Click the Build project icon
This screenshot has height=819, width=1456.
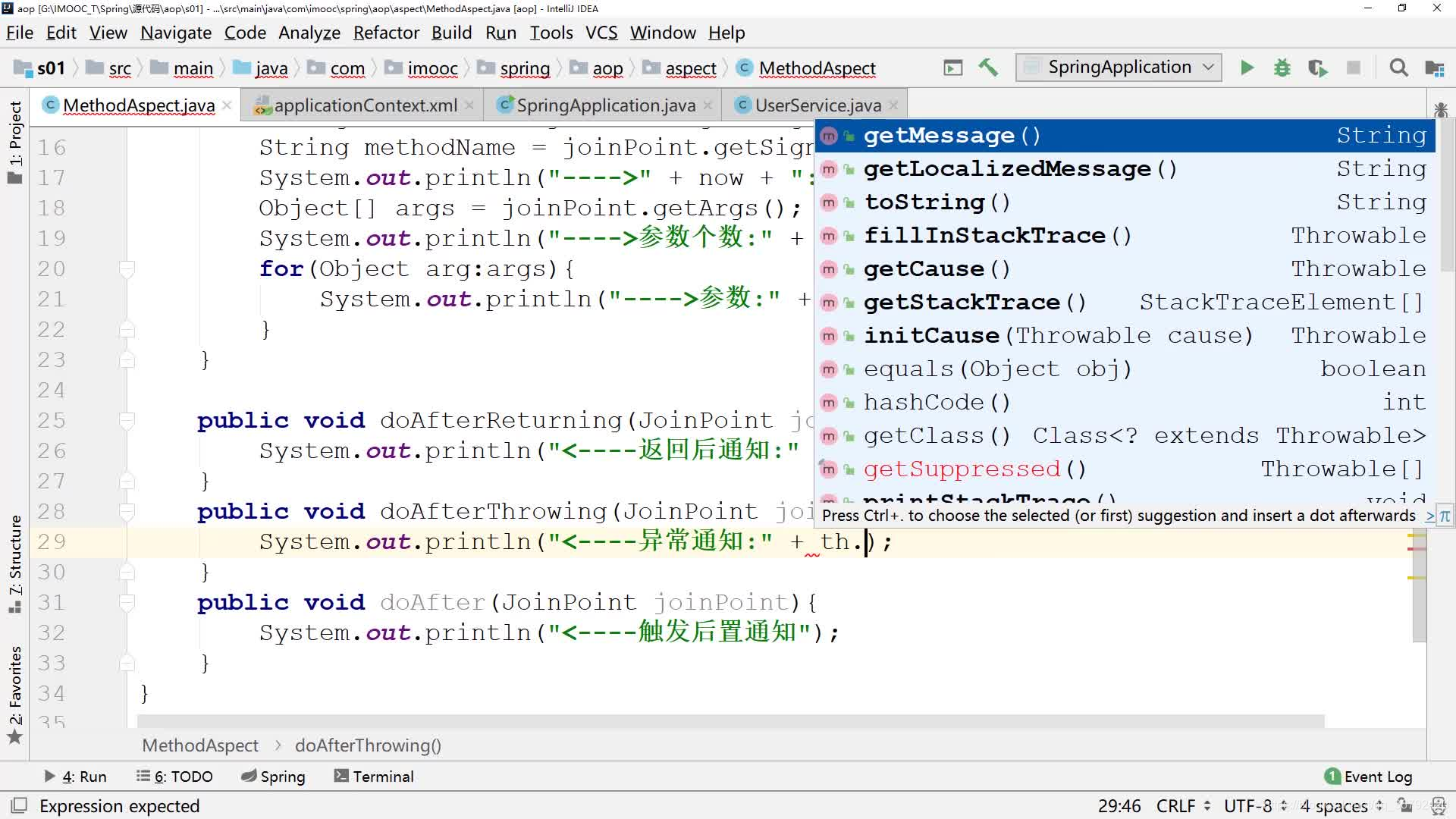coord(989,67)
